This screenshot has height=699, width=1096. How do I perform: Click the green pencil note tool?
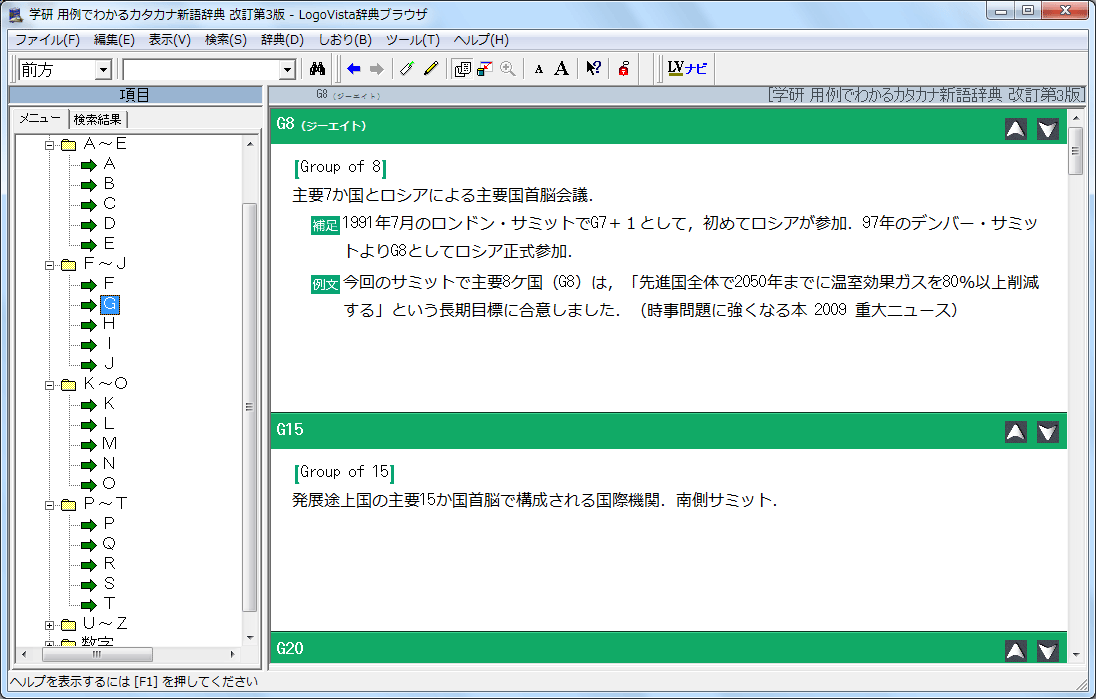[x=406, y=69]
